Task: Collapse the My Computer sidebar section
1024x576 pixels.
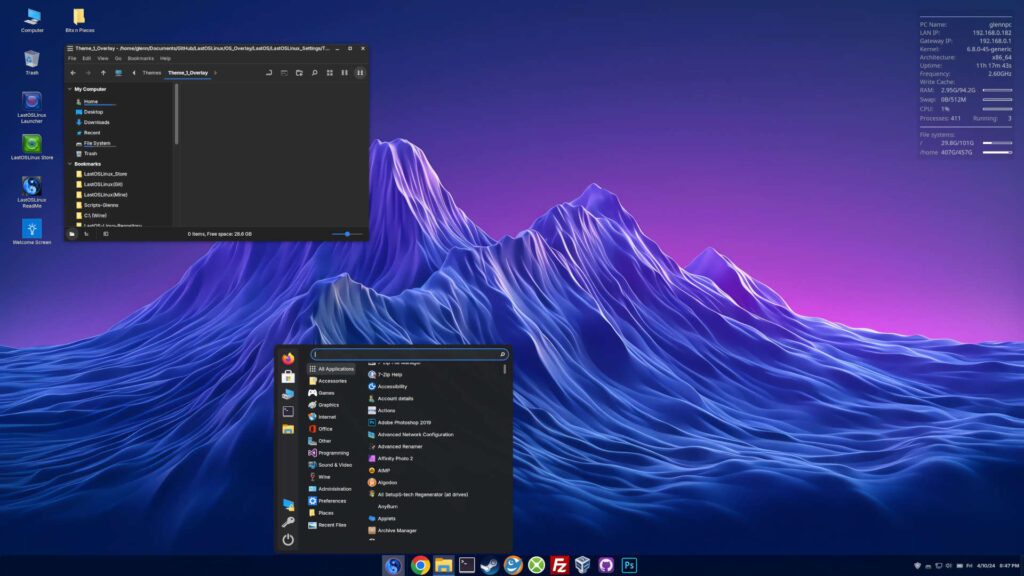Action: coord(69,89)
